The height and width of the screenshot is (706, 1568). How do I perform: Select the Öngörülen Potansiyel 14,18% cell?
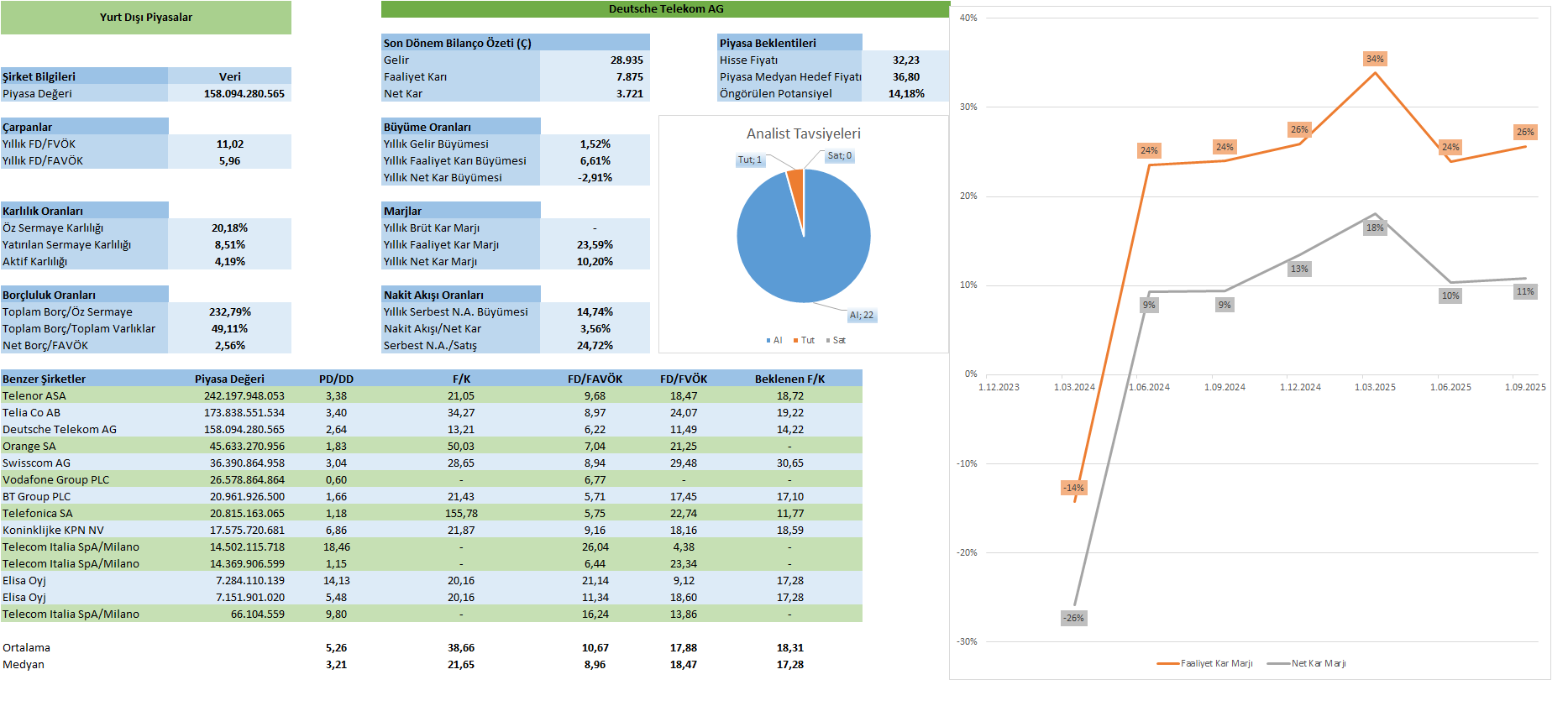point(905,94)
